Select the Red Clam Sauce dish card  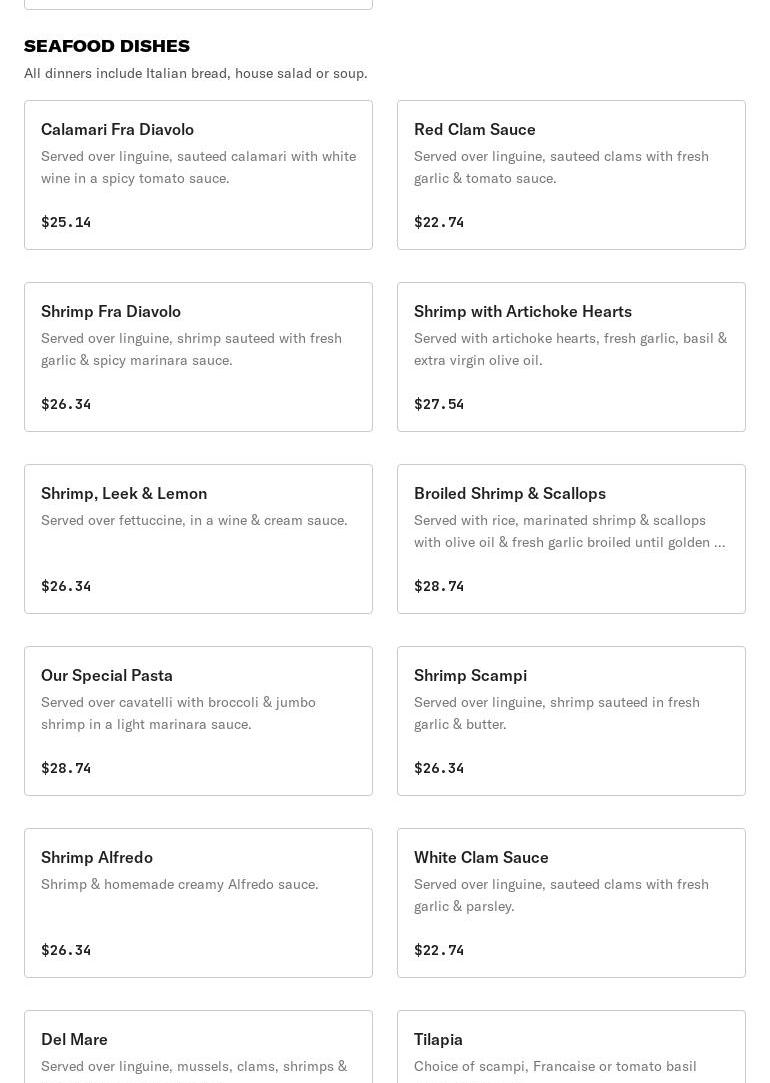pyautogui.click(x=571, y=175)
